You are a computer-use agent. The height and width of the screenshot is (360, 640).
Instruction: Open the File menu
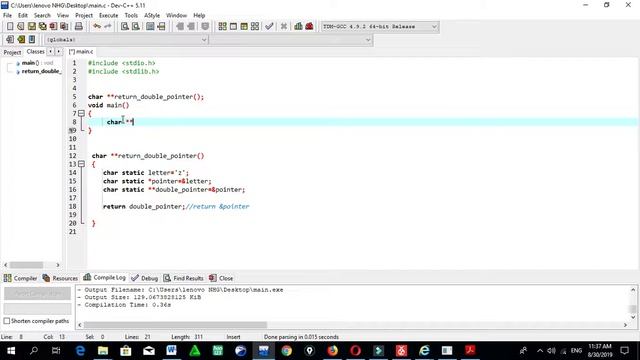pos(7,16)
